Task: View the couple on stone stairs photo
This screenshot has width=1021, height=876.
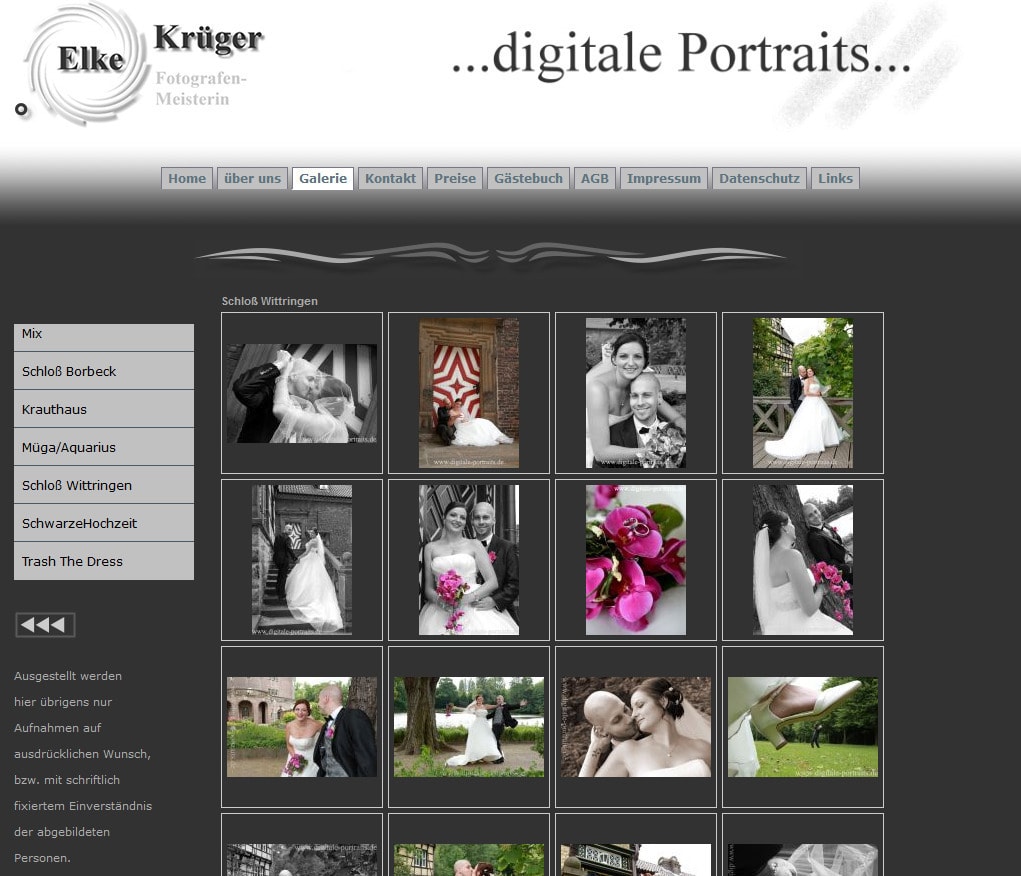Action: (302, 560)
